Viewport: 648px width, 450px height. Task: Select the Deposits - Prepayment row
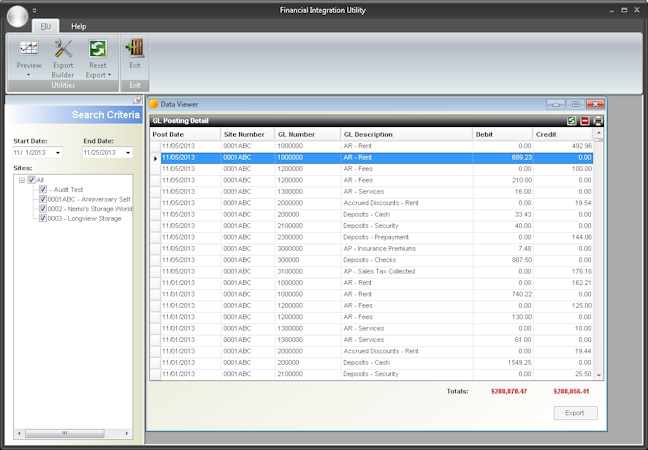coord(372,237)
